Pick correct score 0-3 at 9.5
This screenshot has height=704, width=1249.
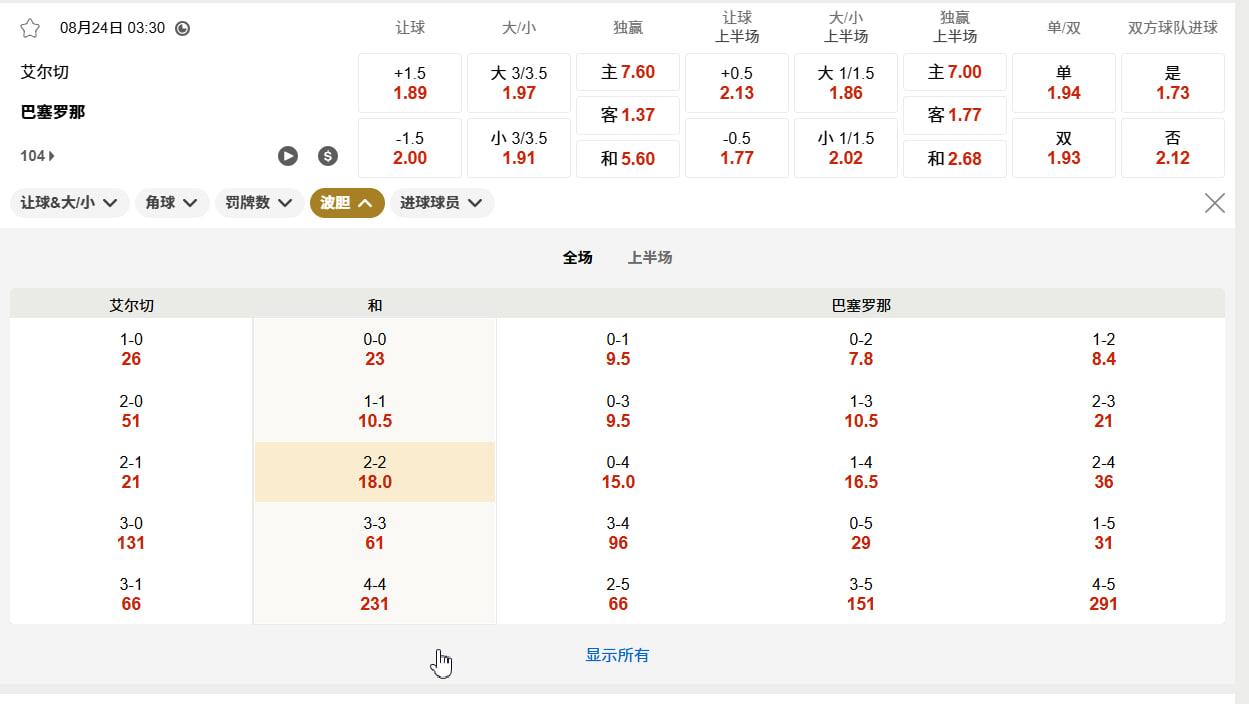tap(618, 411)
